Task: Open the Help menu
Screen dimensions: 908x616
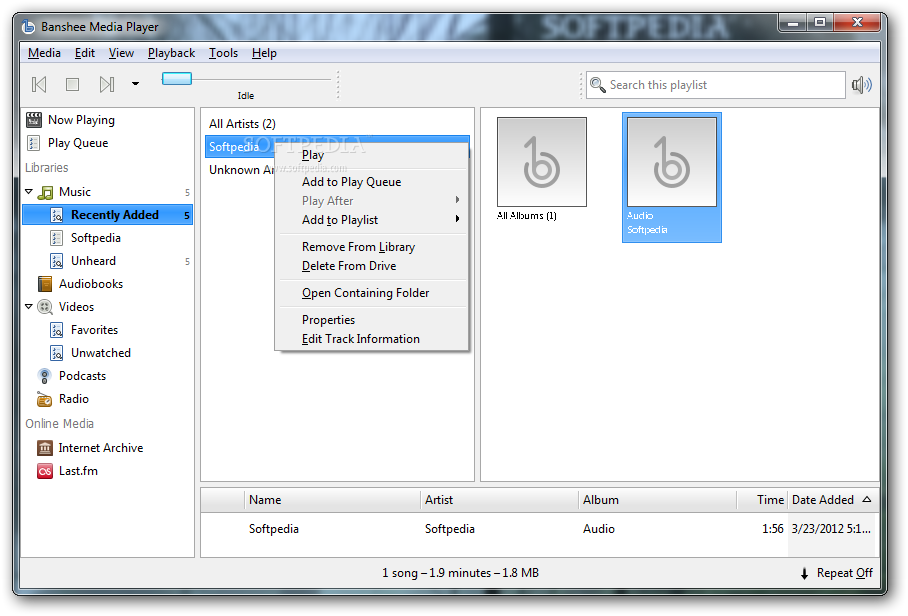Action: (x=264, y=53)
